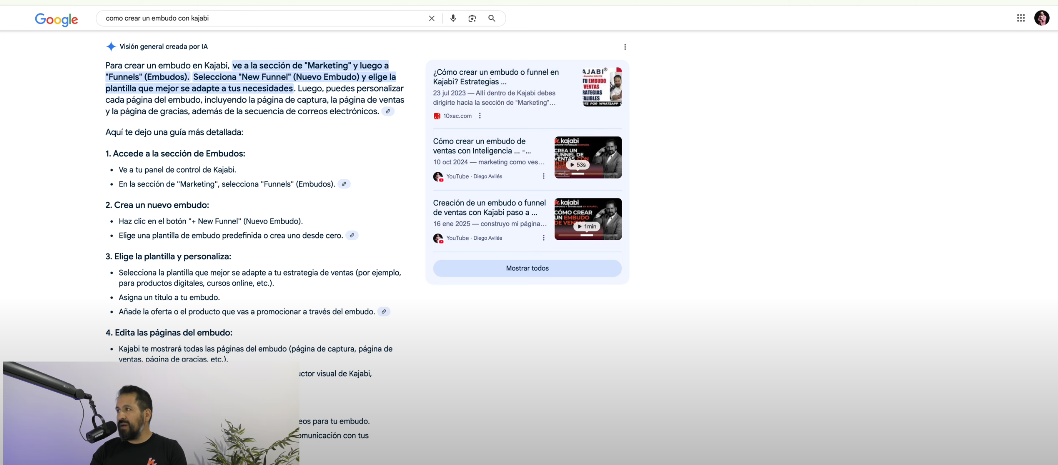Submit search with the magnifier icon
Screen dimensions: 1058x465
(x=492, y=18)
